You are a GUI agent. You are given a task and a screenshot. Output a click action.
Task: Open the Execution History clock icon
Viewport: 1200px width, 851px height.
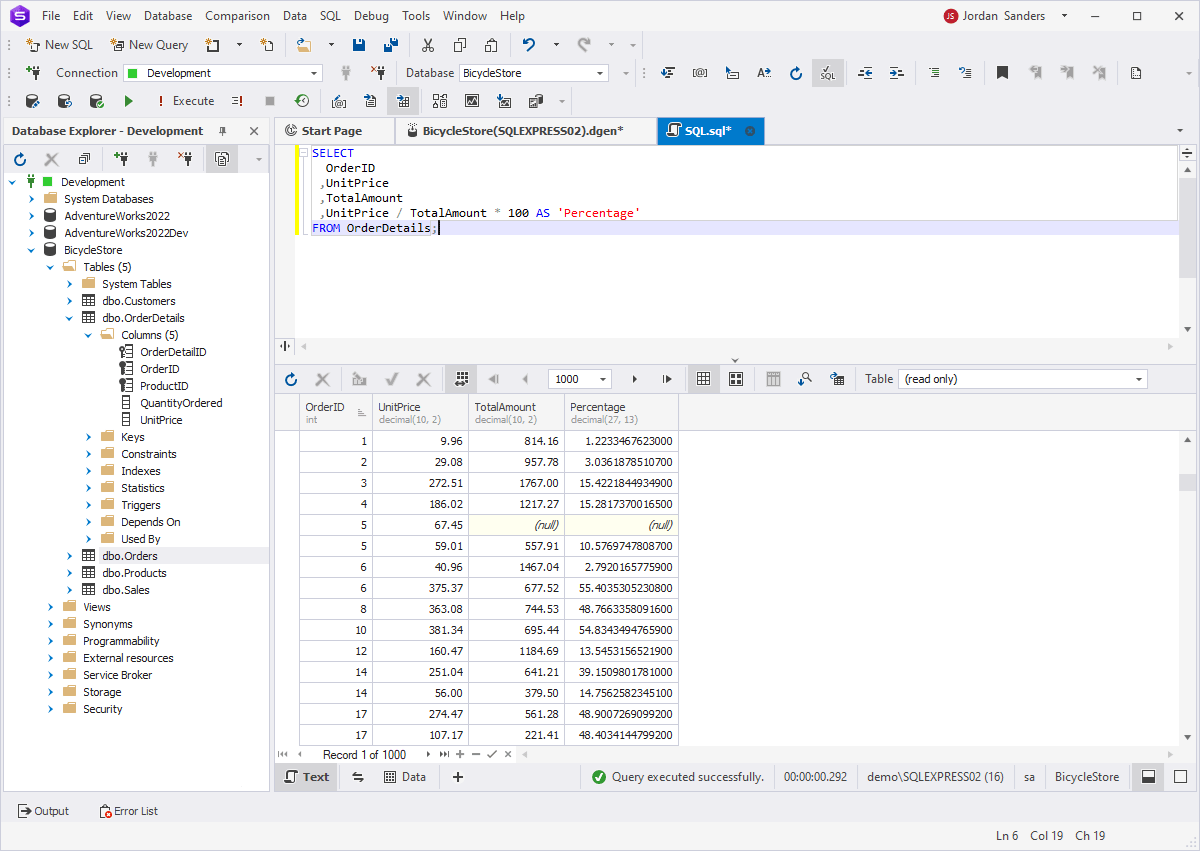pos(301,101)
